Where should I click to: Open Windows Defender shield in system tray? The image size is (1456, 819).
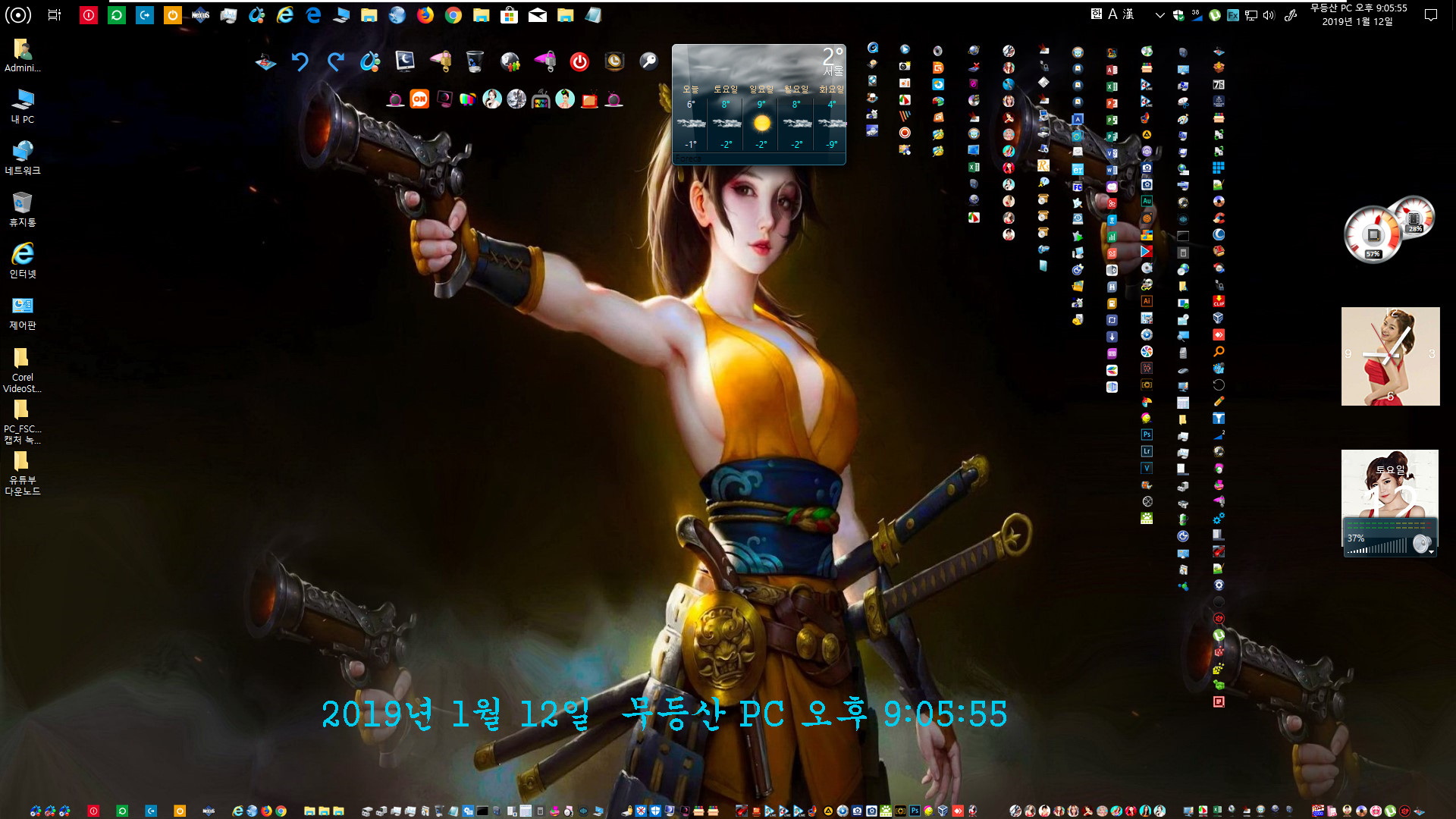tap(1178, 14)
